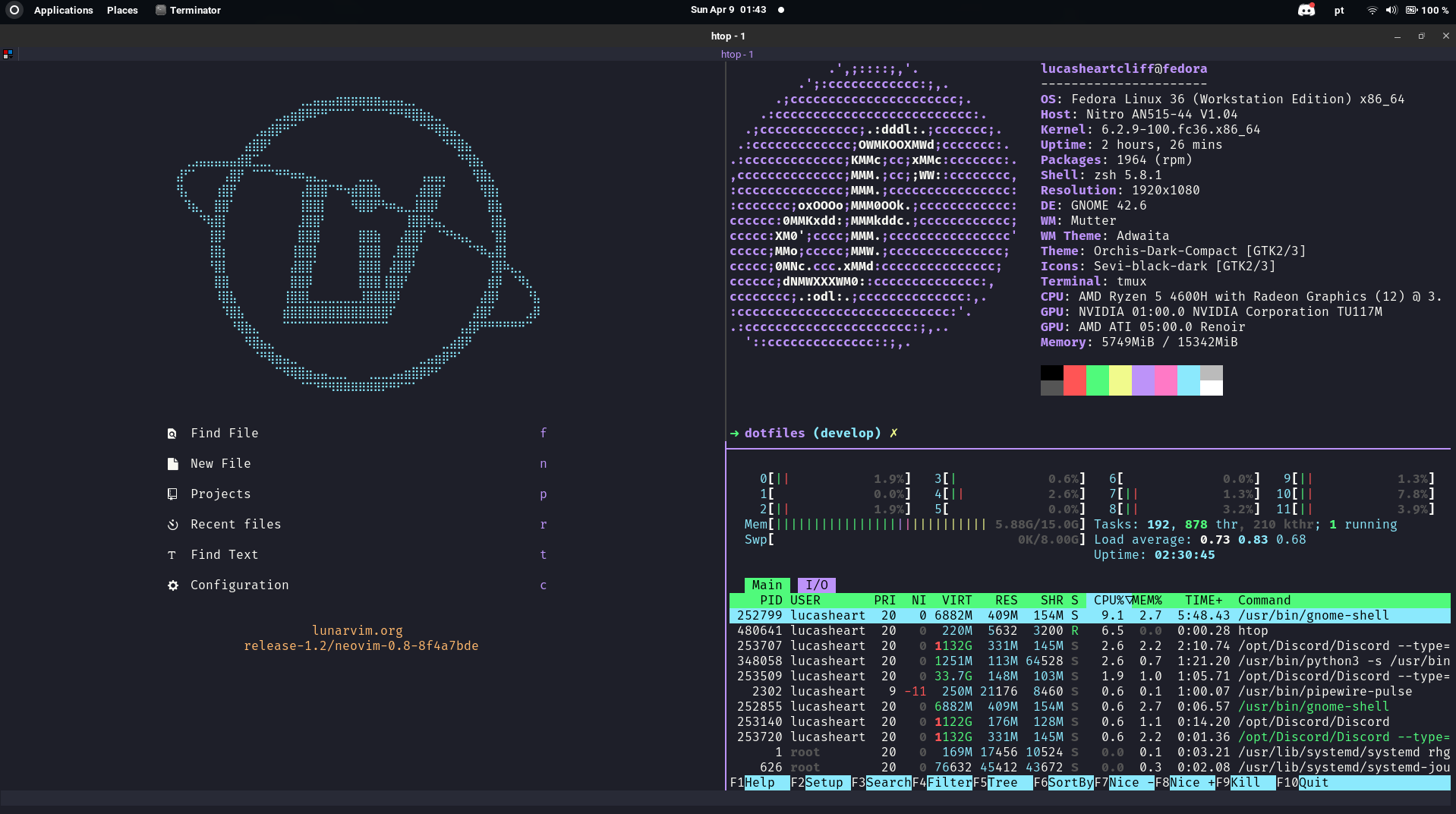The width and height of the screenshot is (1456, 814).
Task: Click the Wi-Fi status icon
Action: click(x=1372, y=10)
